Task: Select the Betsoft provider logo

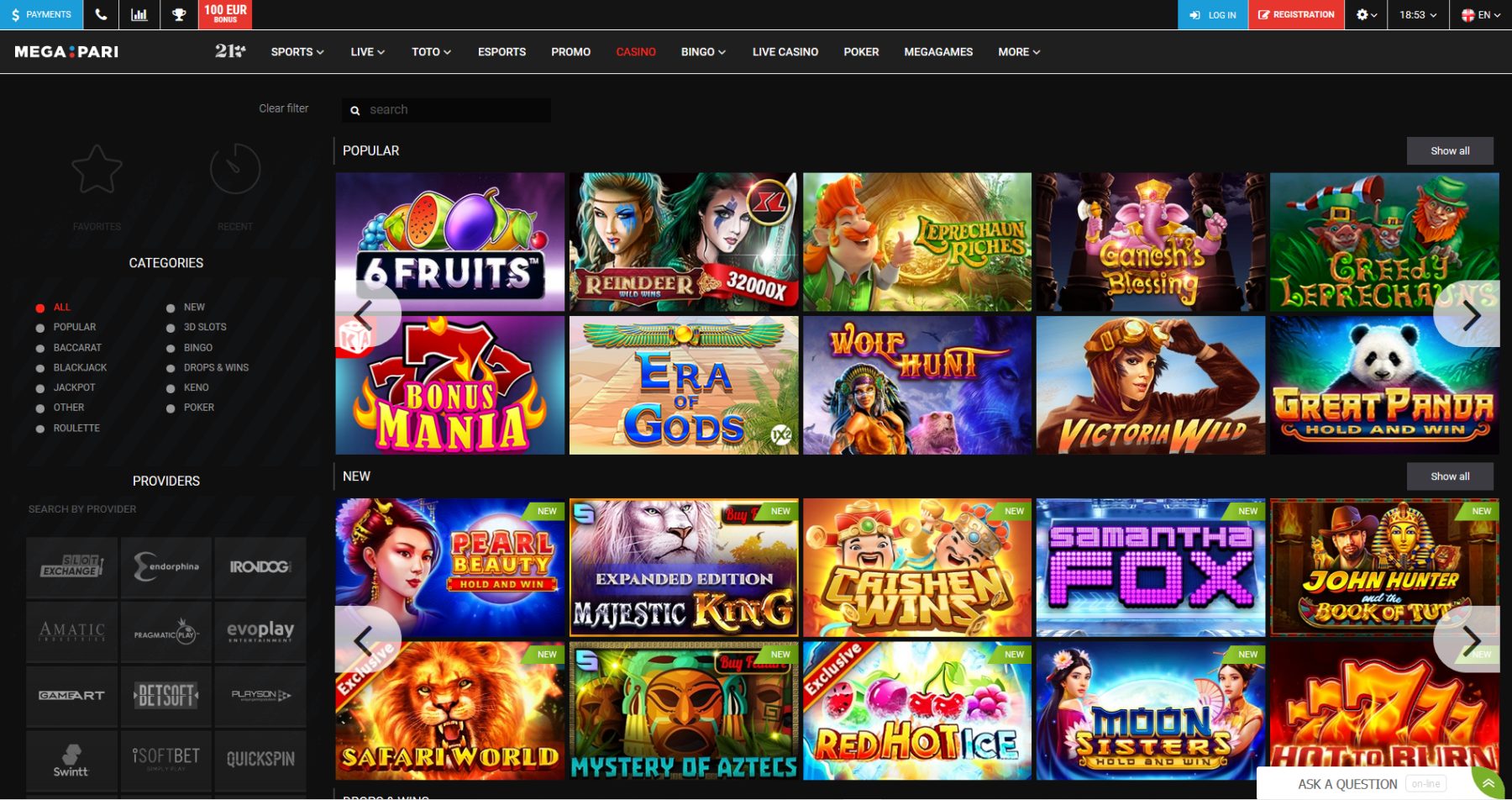Action: 166,695
